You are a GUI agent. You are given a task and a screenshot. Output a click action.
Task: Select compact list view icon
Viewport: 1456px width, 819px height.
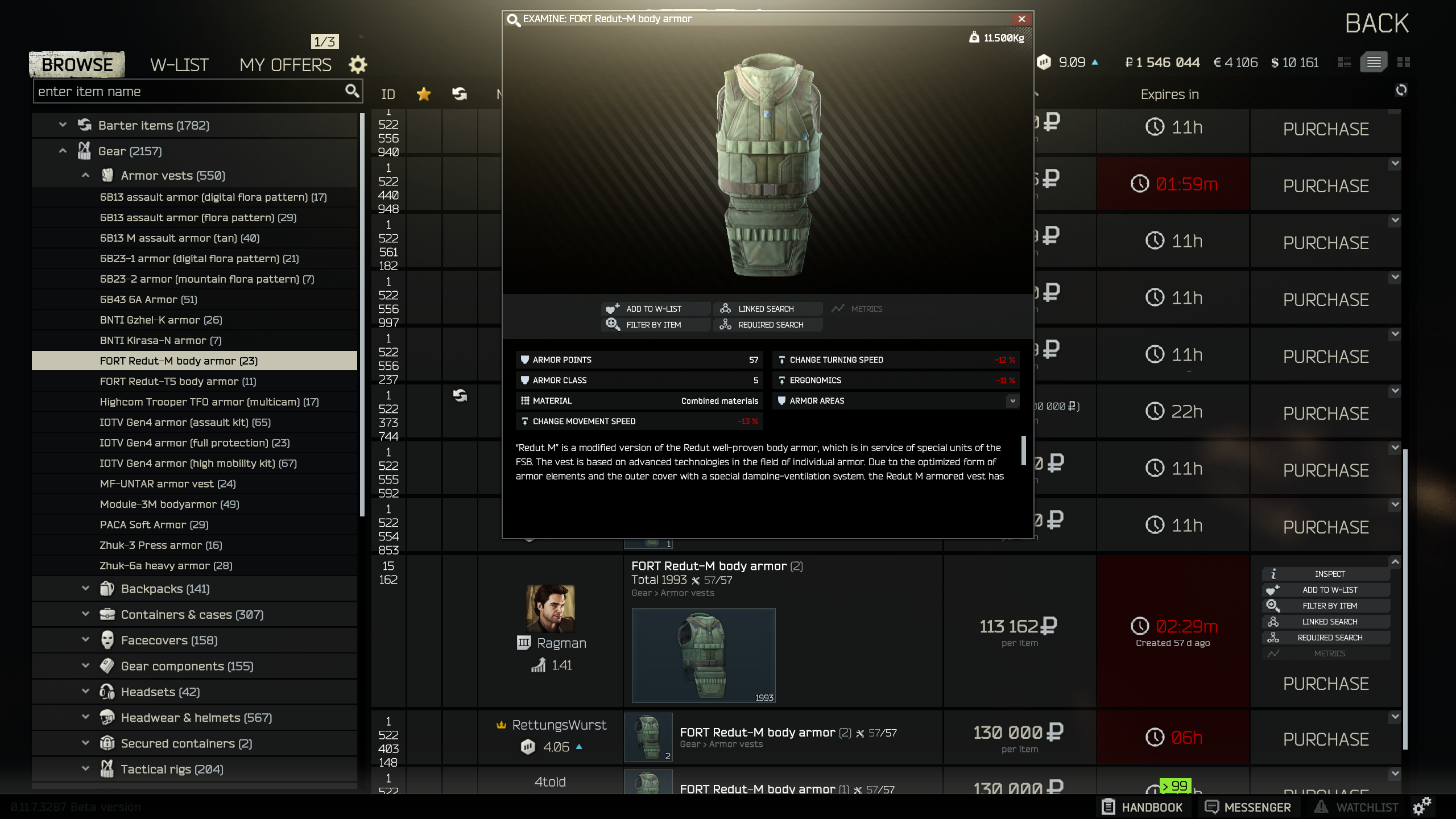click(1374, 62)
